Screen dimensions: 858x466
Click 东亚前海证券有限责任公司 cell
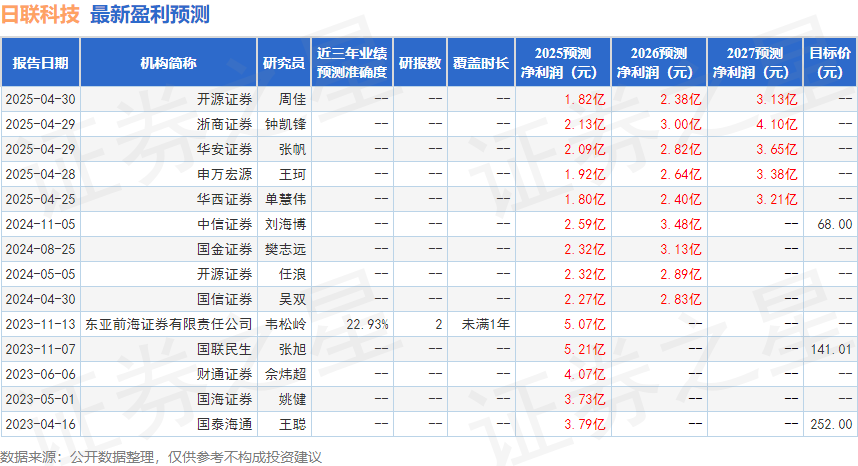point(169,324)
